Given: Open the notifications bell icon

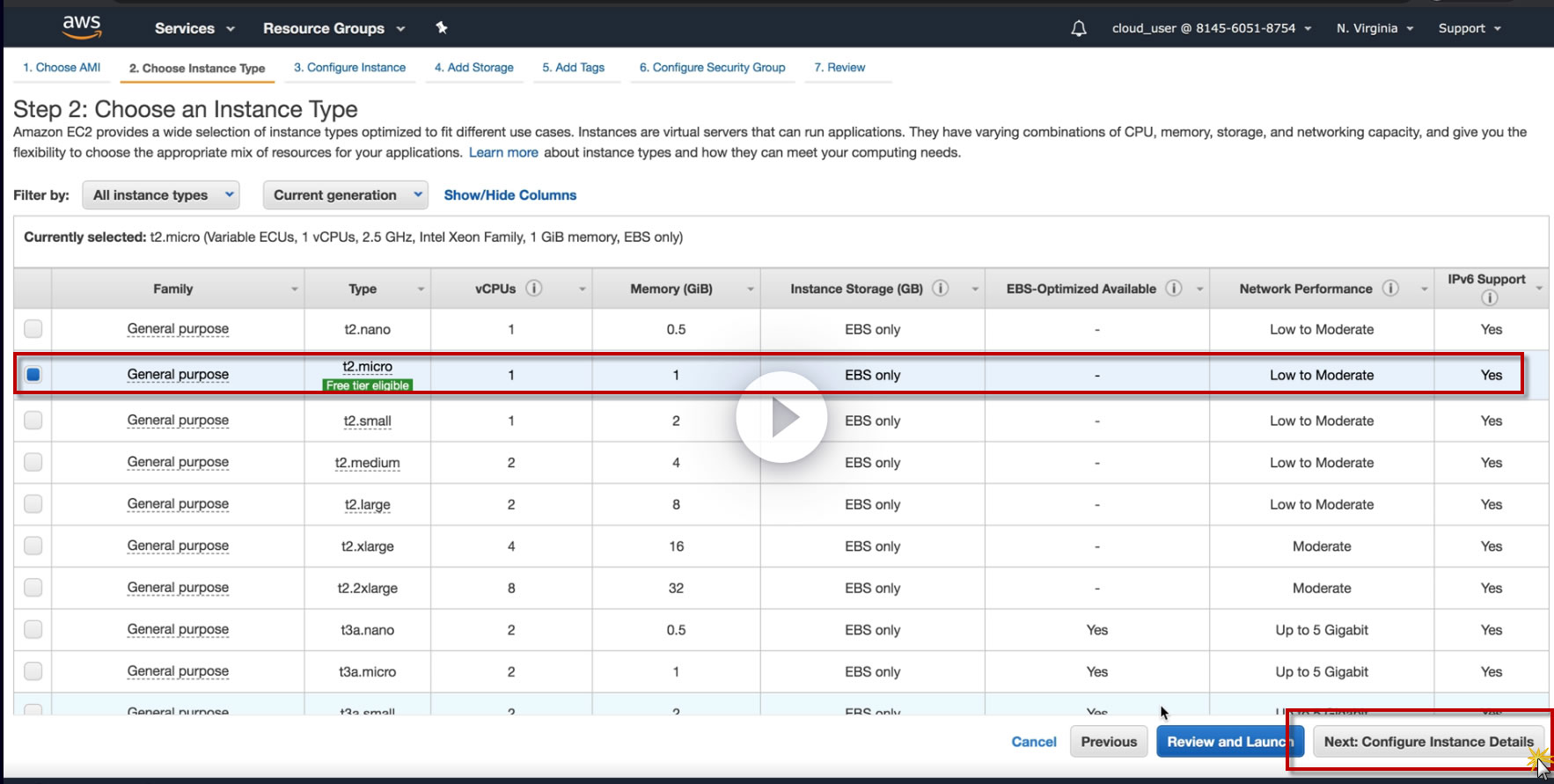Looking at the screenshot, I should point(1078,28).
